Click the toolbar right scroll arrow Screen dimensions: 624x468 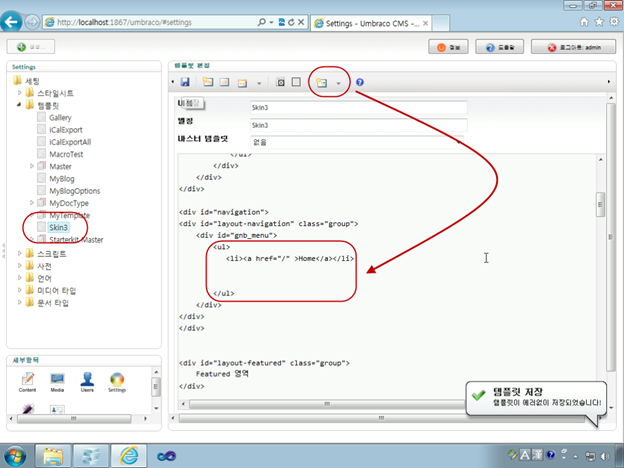tap(609, 82)
